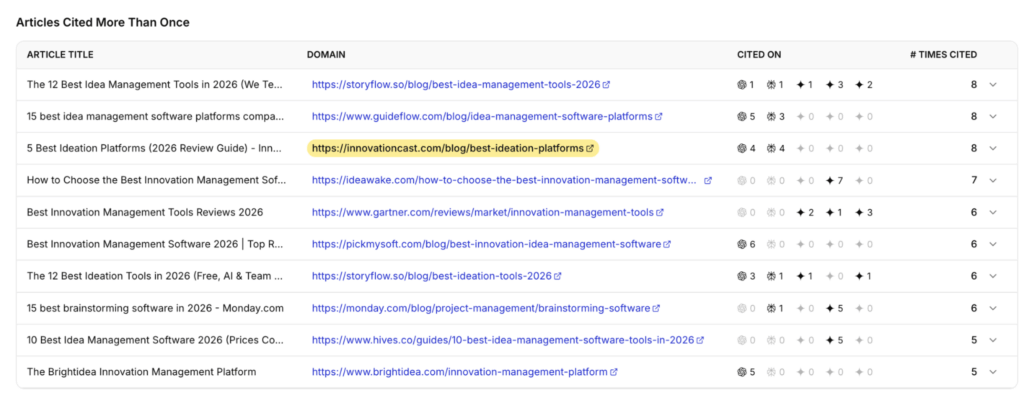Click ChatGPT icon in guideflow row
The width and height of the screenshot is (1024, 402).
742,117
